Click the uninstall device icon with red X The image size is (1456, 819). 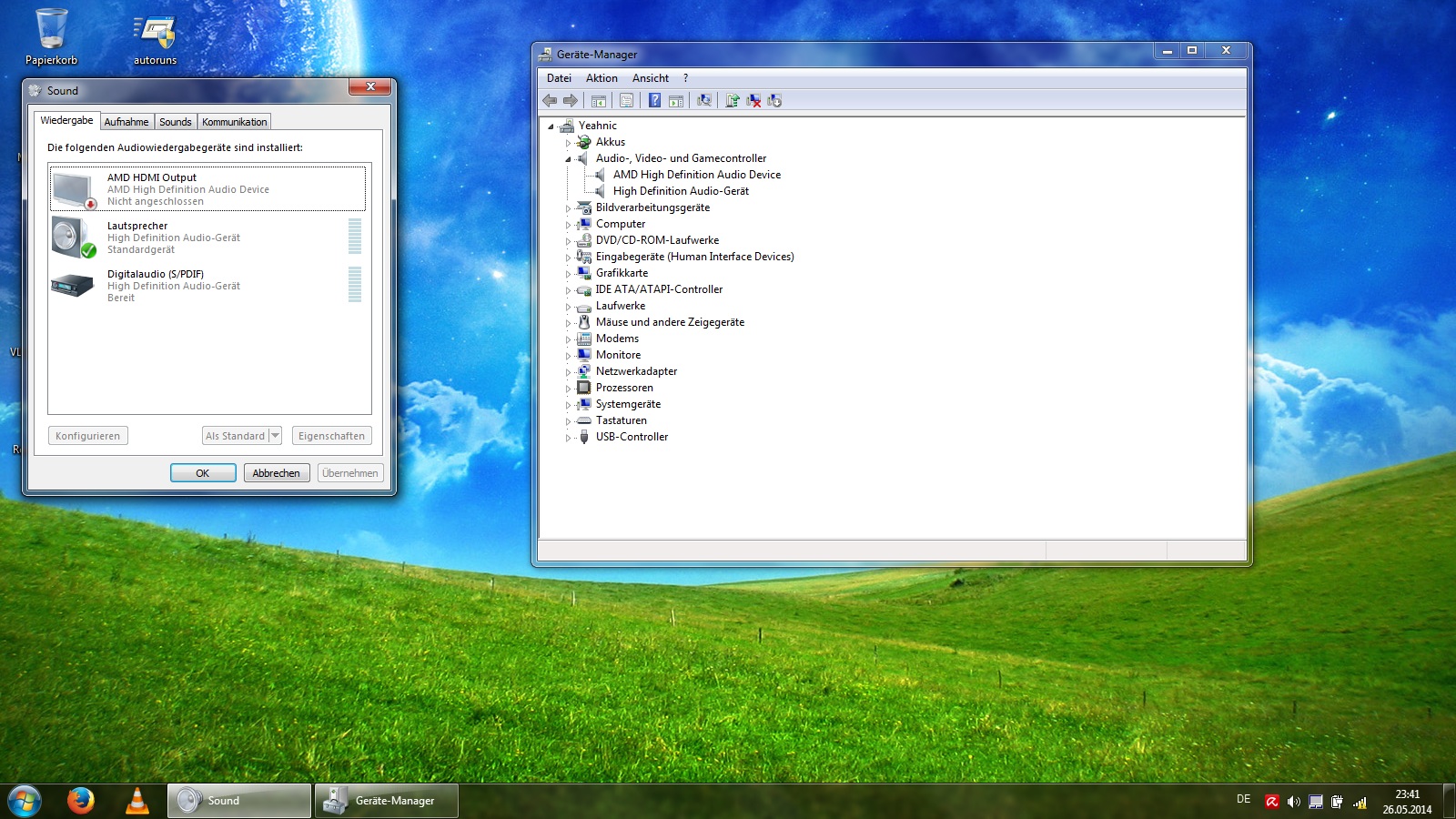753,101
